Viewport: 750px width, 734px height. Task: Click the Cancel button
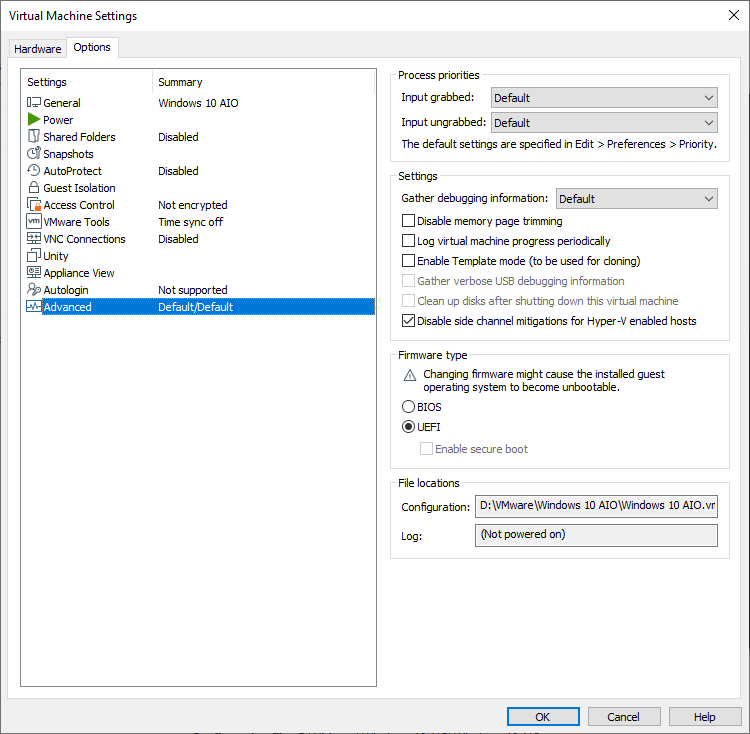(623, 717)
